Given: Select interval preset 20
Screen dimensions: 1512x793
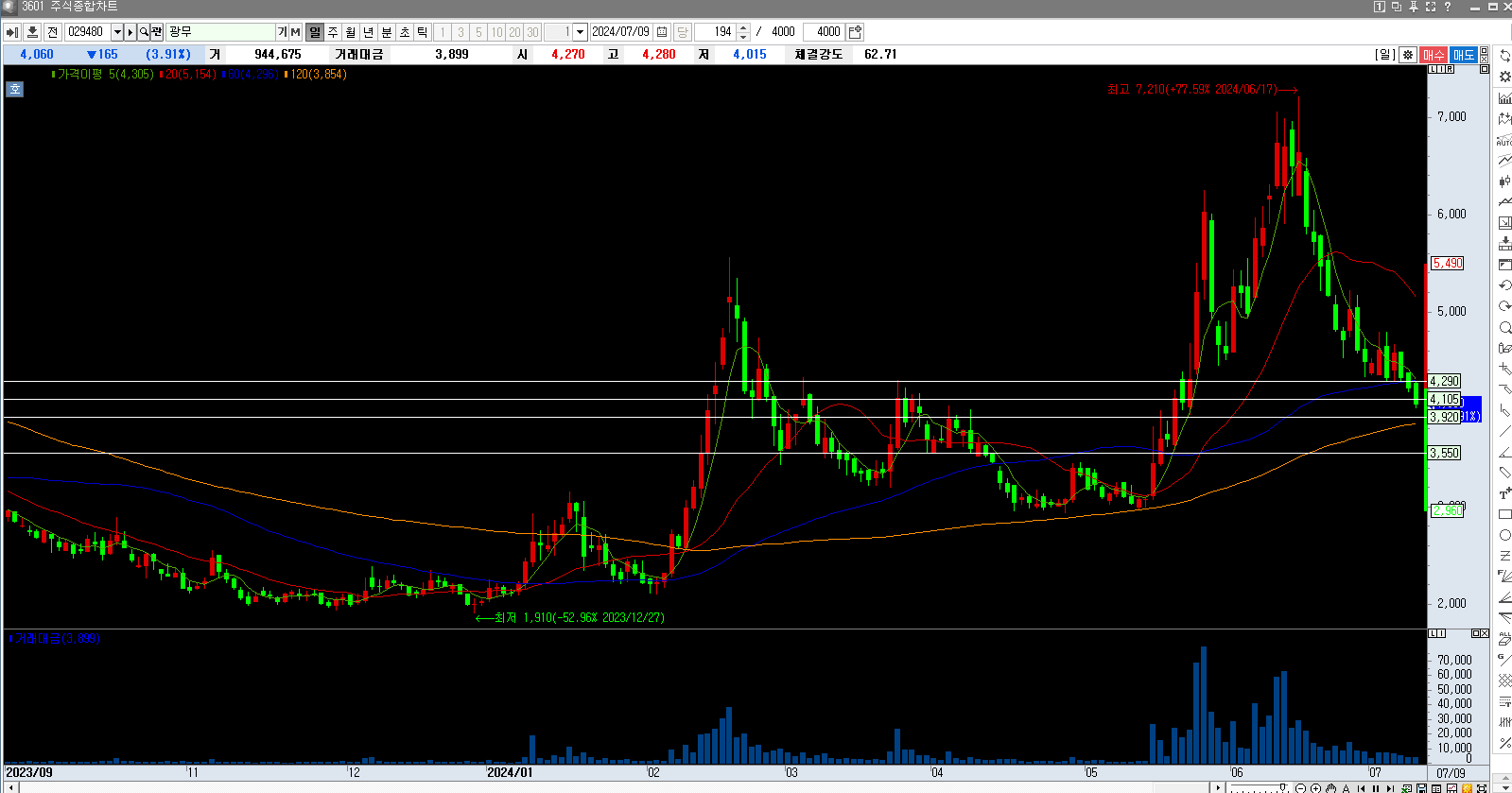Looking at the screenshot, I should 514,32.
